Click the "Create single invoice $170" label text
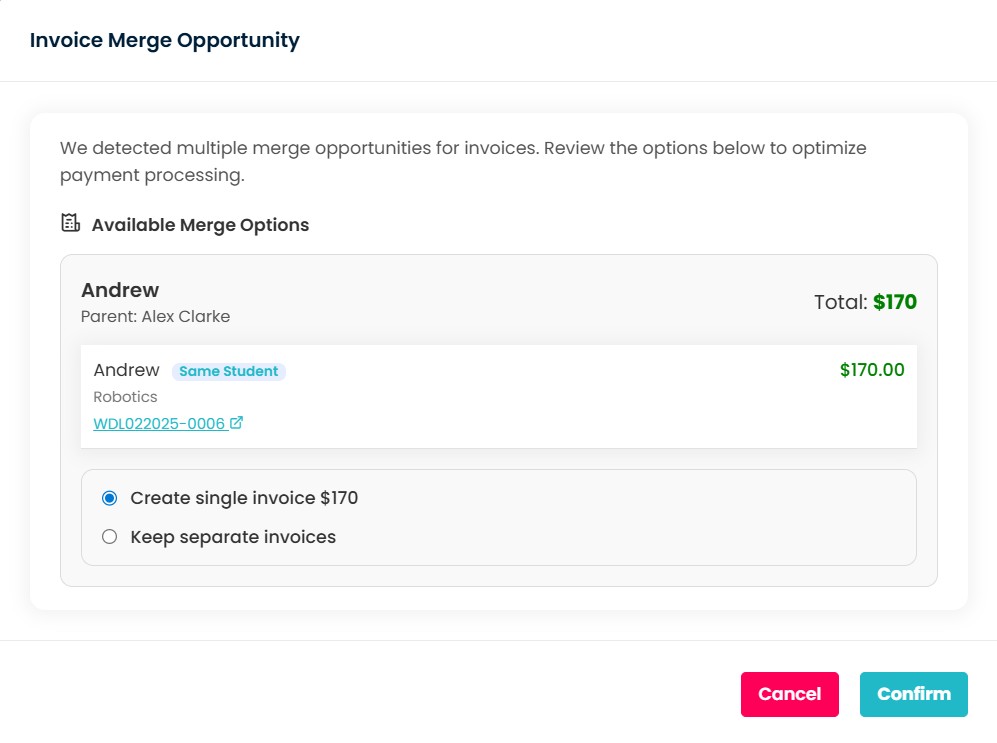Viewport: 997px width, 743px height. coord(244,498)
